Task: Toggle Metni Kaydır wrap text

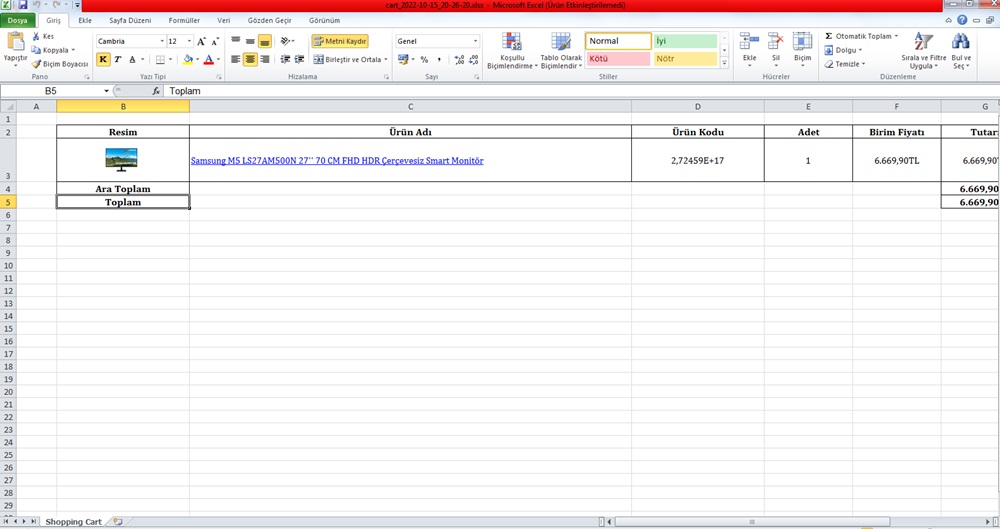Action: pyautogui.click(x=340, y=41)
